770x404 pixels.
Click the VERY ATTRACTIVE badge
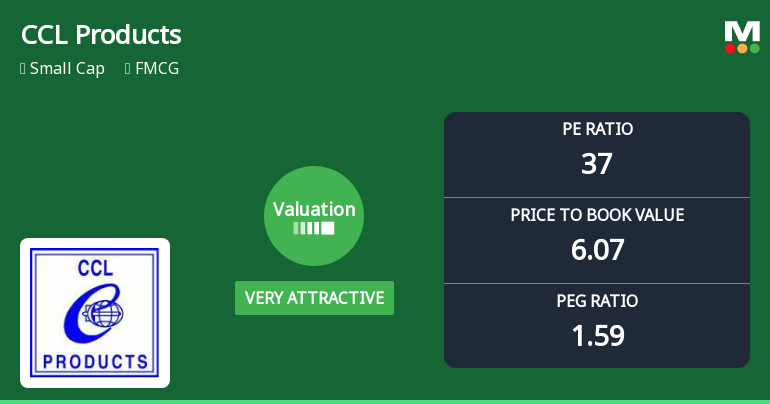(x=314, y=298)
